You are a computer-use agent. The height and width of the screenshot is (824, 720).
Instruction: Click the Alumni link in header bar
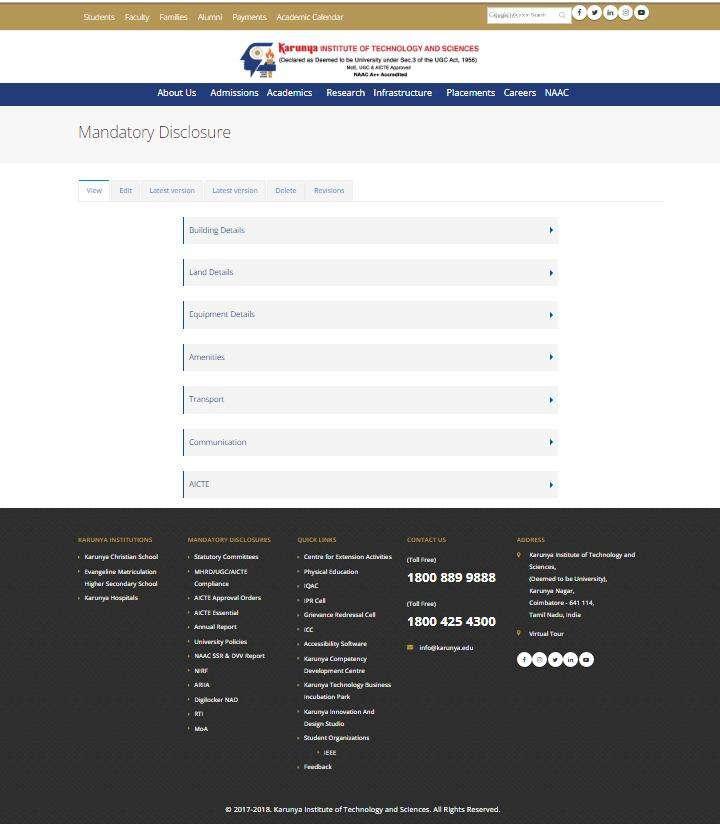210,17
